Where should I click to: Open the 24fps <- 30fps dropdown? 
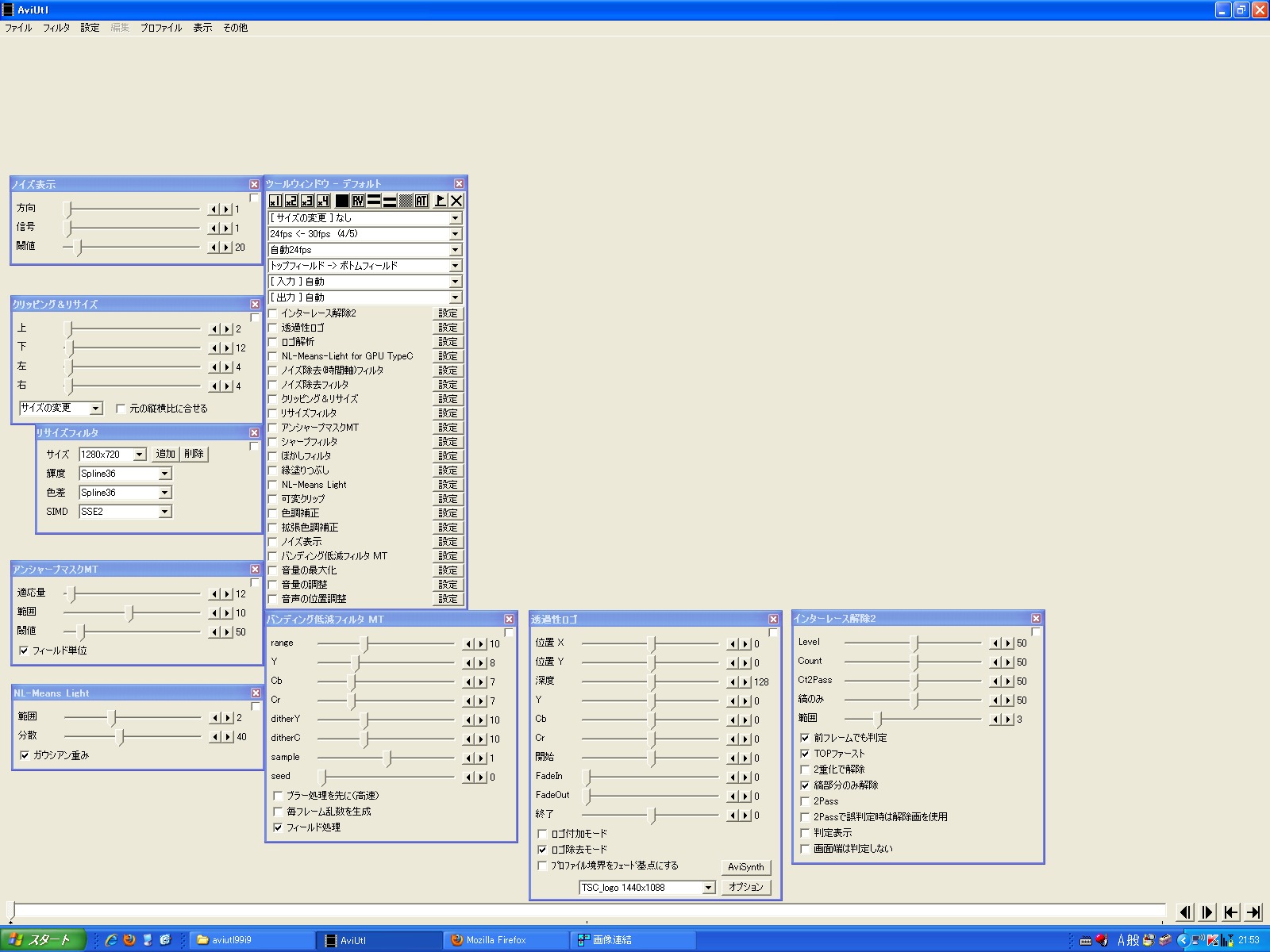[x=455, y=234]
